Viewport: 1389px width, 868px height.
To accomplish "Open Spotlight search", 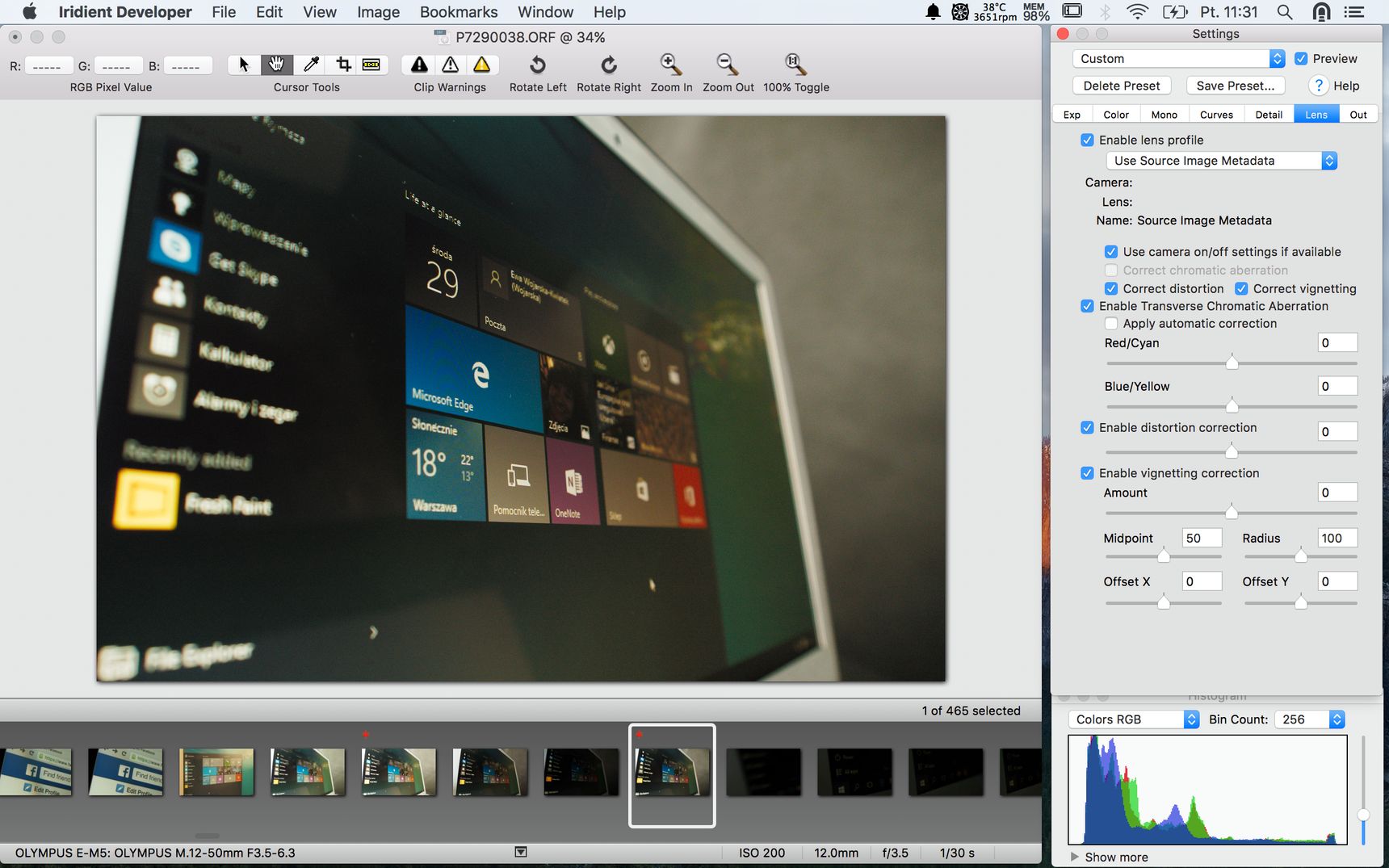I will pos(1284,11).
